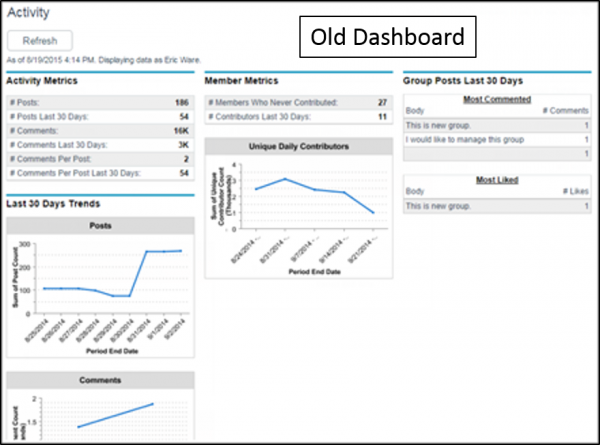Click 'Period End Date' label under Posts chart
Viewport: 600px width, 445px height.
(112, 351)
